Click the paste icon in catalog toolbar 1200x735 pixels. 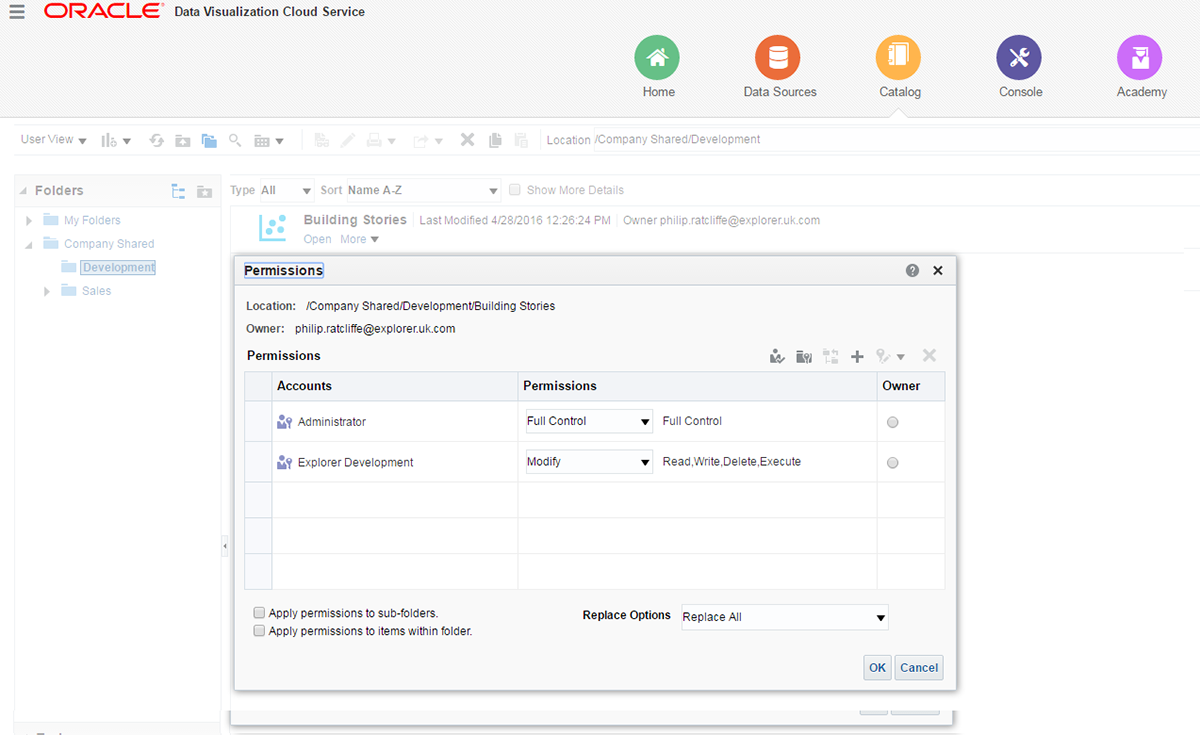[521, 141]
